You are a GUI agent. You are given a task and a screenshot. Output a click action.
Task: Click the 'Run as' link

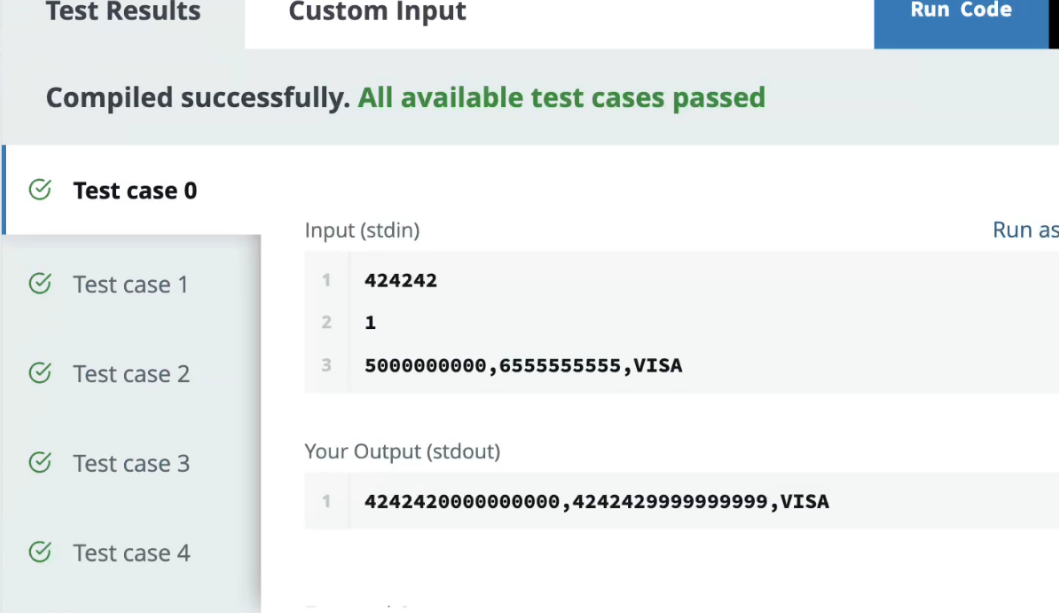coord(1024,230)
